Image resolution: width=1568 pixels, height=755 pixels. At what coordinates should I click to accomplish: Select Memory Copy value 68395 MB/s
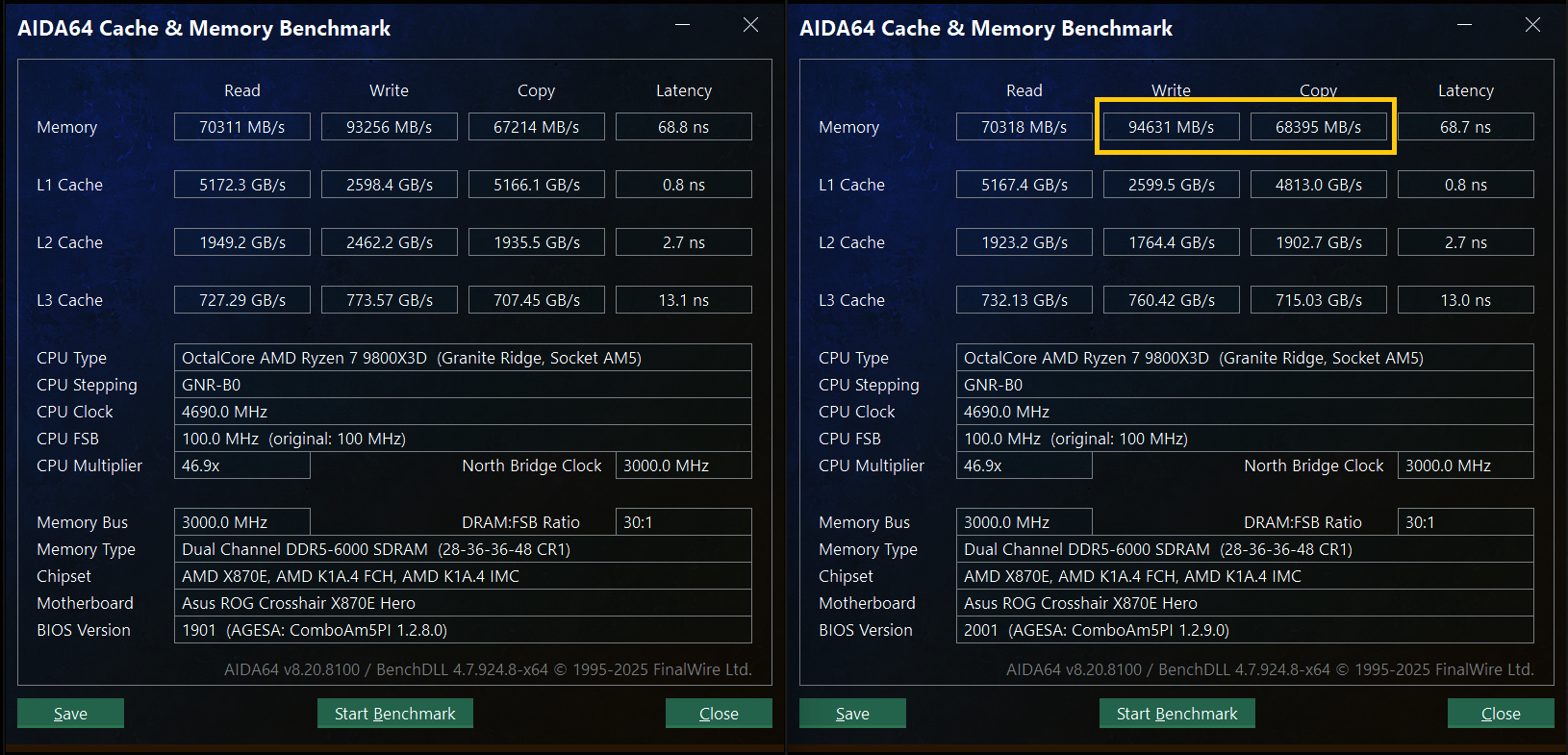(1319, 127)
